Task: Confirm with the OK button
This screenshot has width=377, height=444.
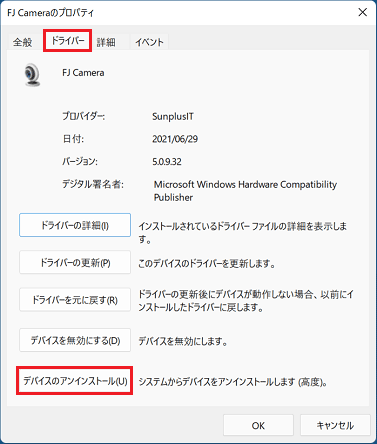Action: tap(258, 425)
